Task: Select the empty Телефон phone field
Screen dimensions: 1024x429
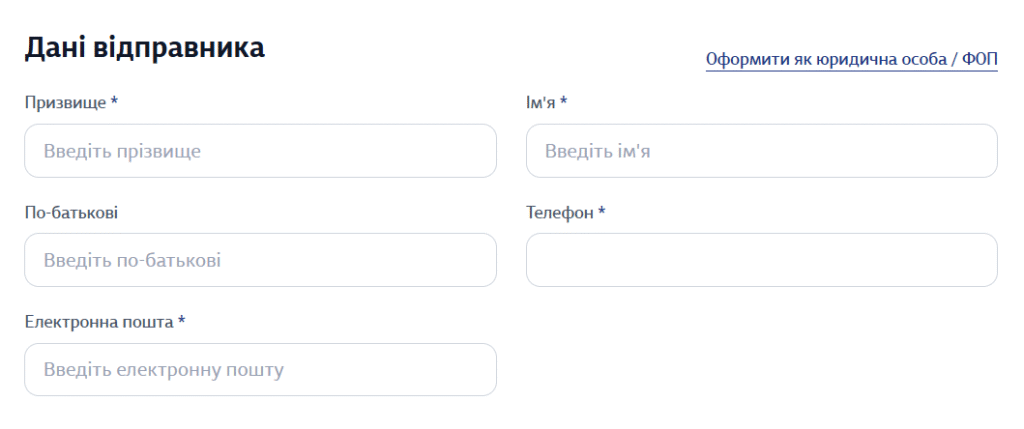Action: [x=761, y=260]
